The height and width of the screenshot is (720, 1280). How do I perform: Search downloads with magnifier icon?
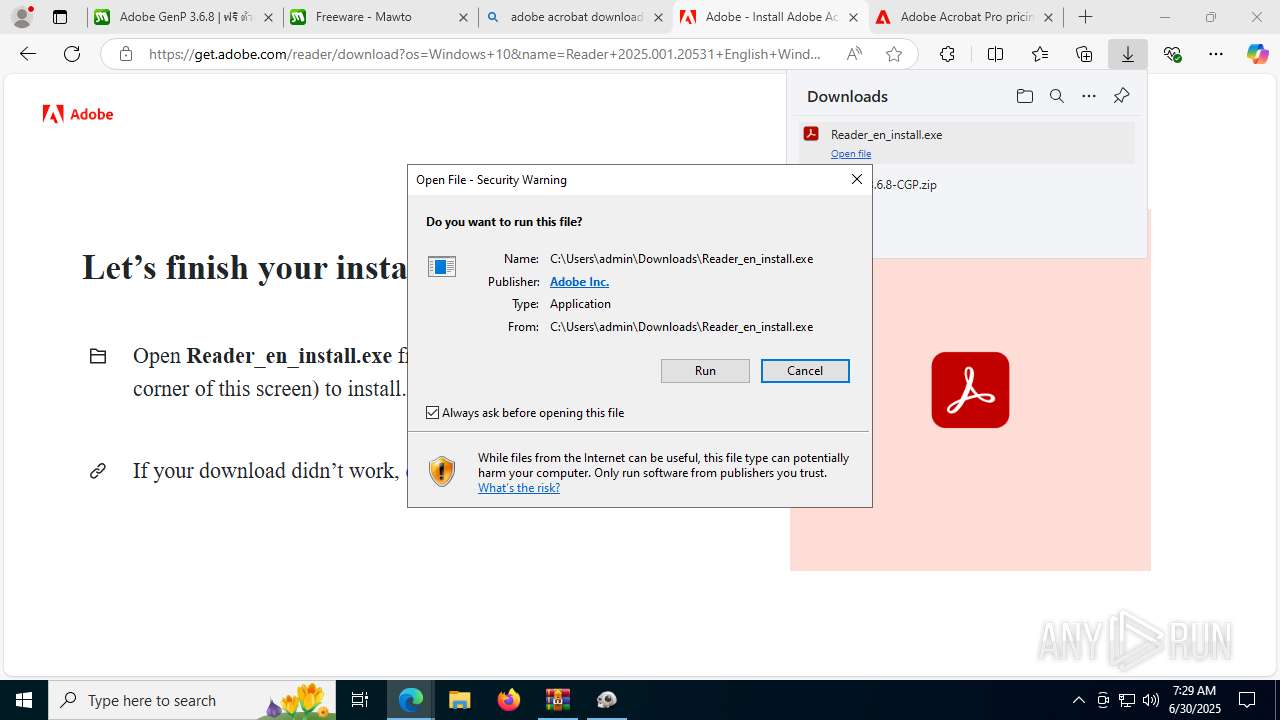(1056, 96)
